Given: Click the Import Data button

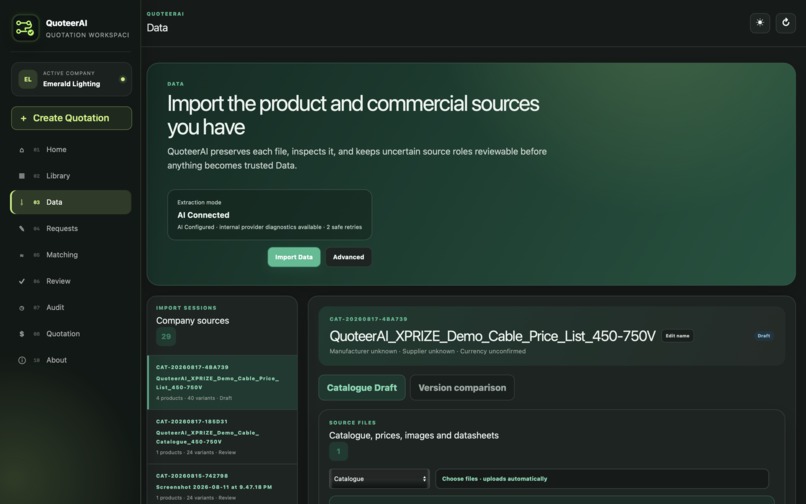Looking at the screenshot, I should tap(294, 257).
